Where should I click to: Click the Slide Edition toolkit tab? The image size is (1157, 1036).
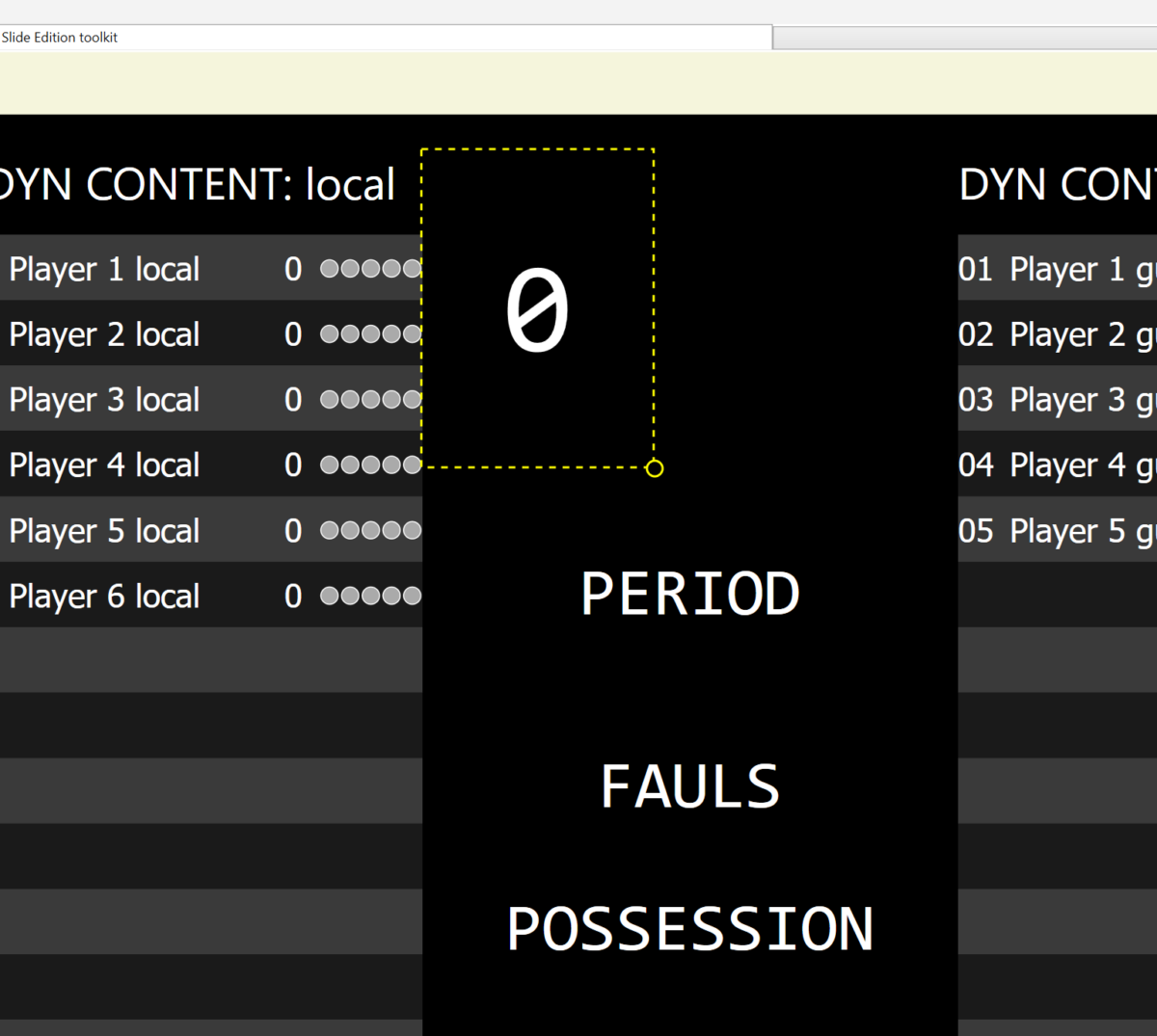[60, 38]
